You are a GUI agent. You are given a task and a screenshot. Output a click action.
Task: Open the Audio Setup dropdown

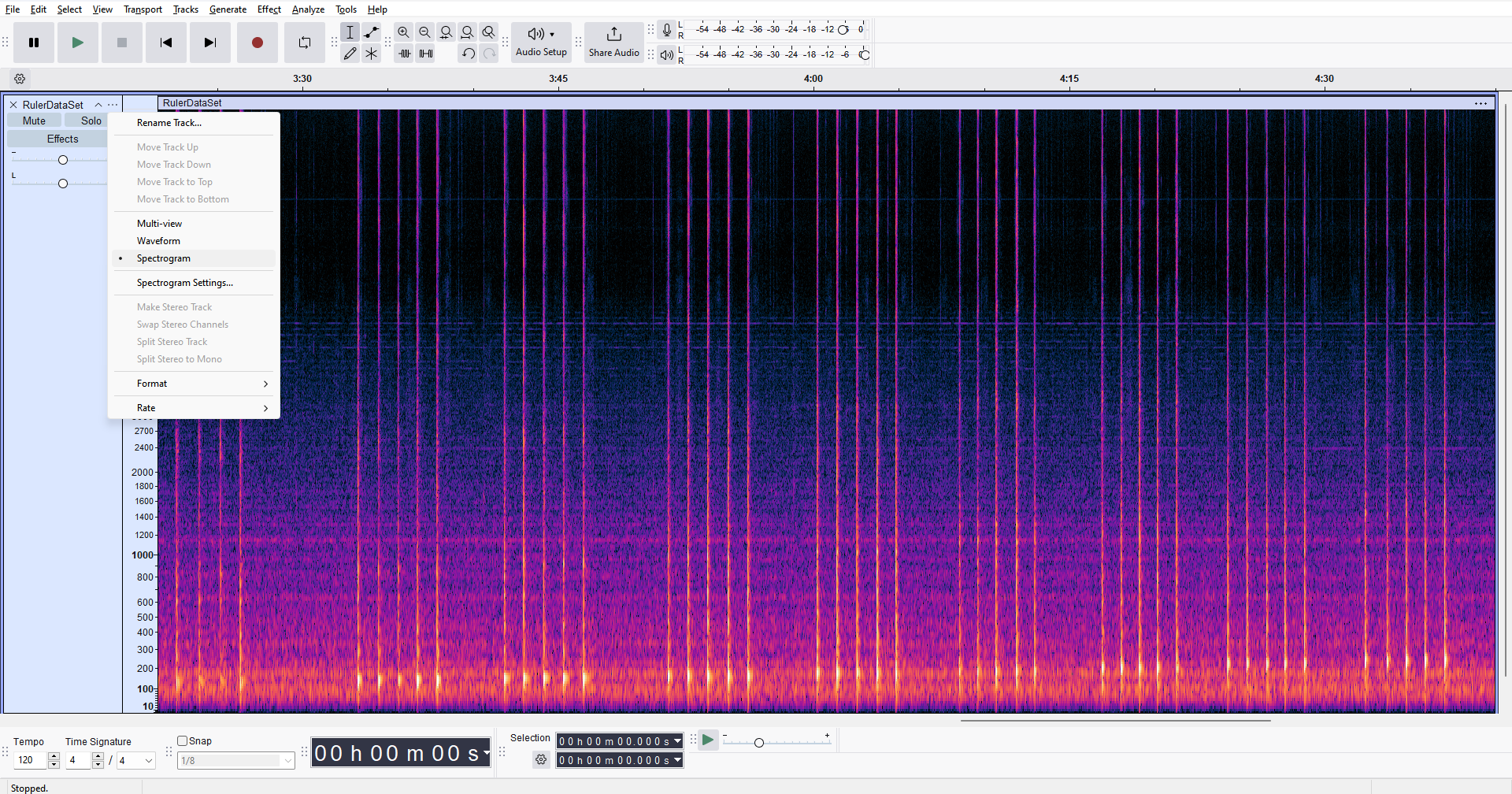[x=541, y=43]
